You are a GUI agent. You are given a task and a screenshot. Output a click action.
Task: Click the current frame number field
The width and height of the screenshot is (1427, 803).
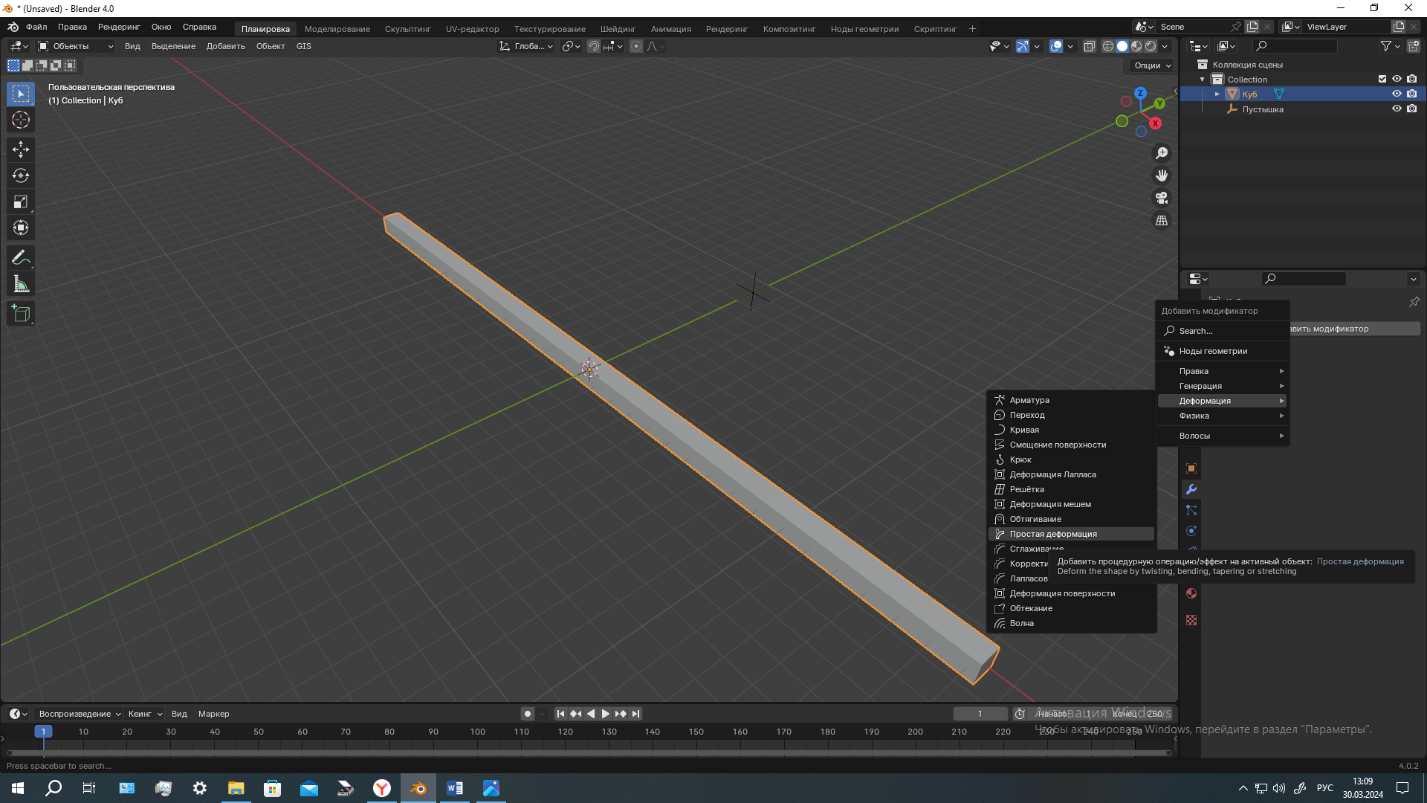point(979,713)
